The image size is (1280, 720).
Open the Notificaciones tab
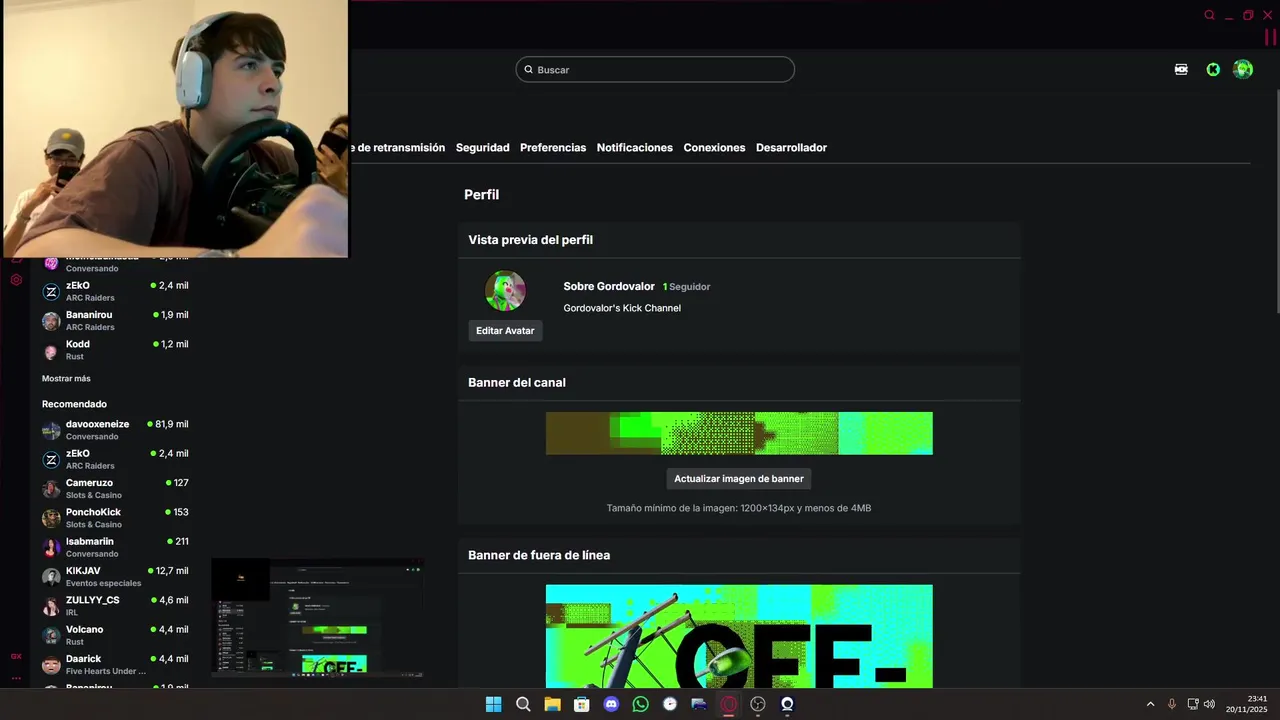(635, 147)
